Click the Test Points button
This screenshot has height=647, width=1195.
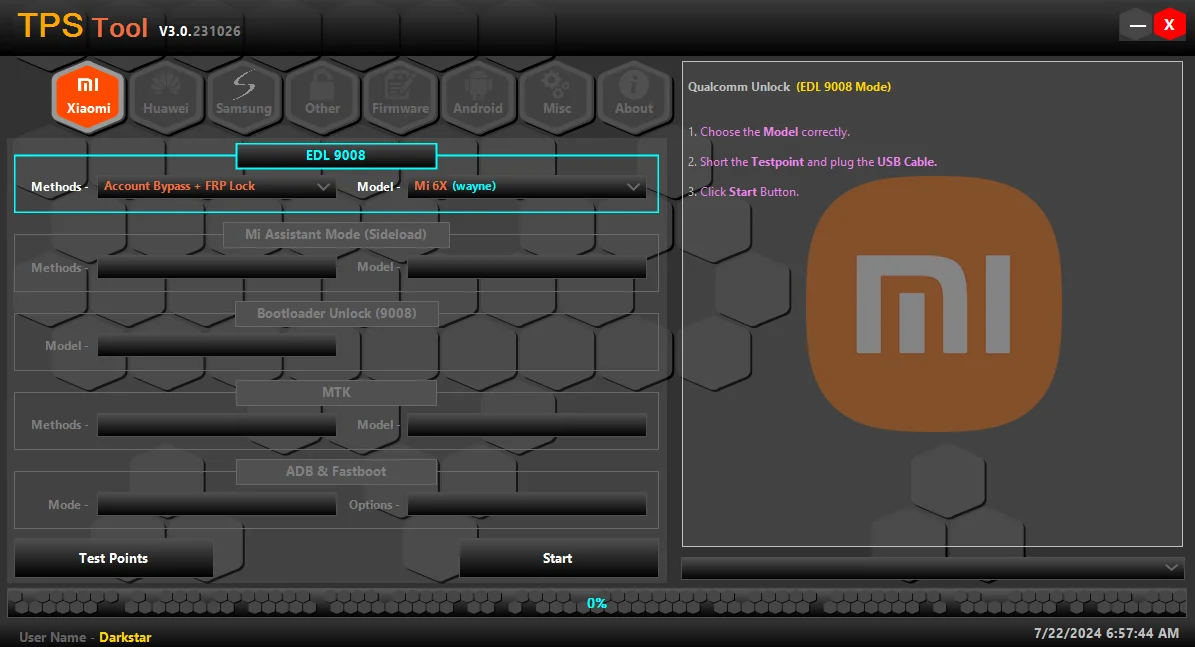point(114,559)
